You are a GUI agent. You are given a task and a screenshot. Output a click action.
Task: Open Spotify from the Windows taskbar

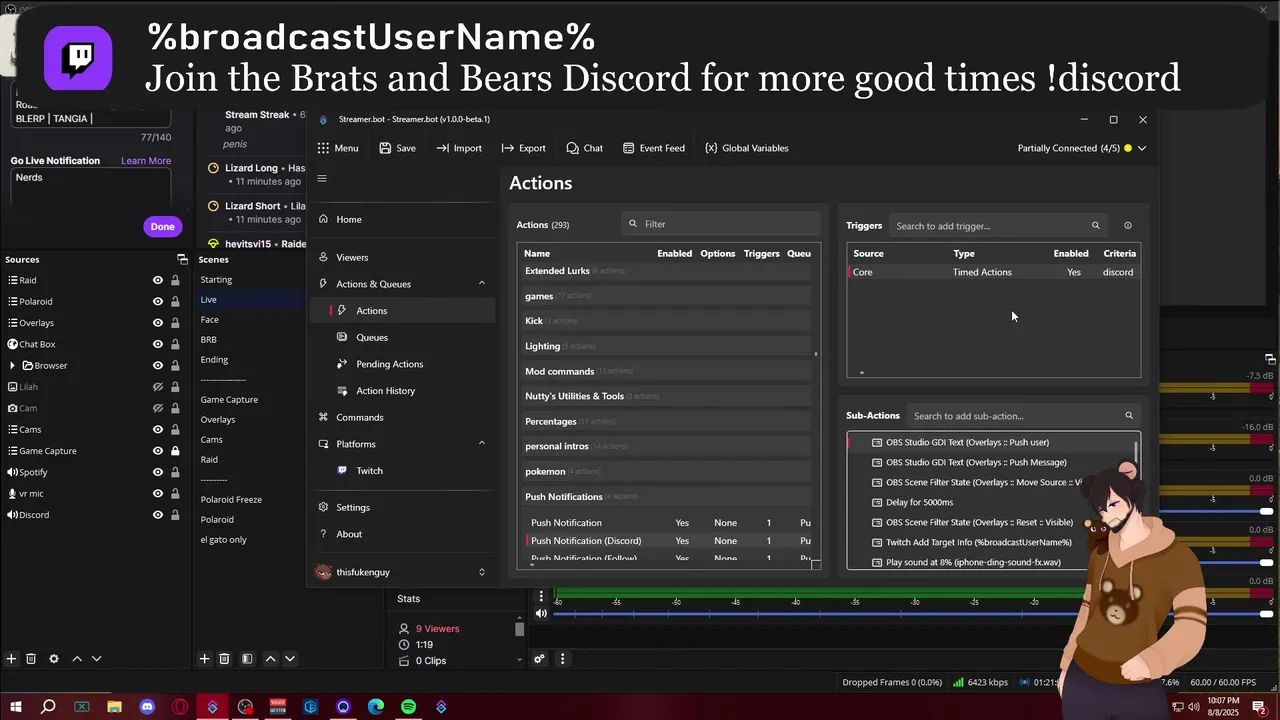(408, 707)
